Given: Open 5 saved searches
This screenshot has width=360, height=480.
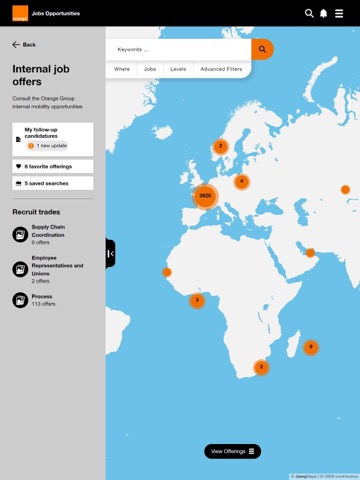Looking at the screenshot, I should pos(53,183).
